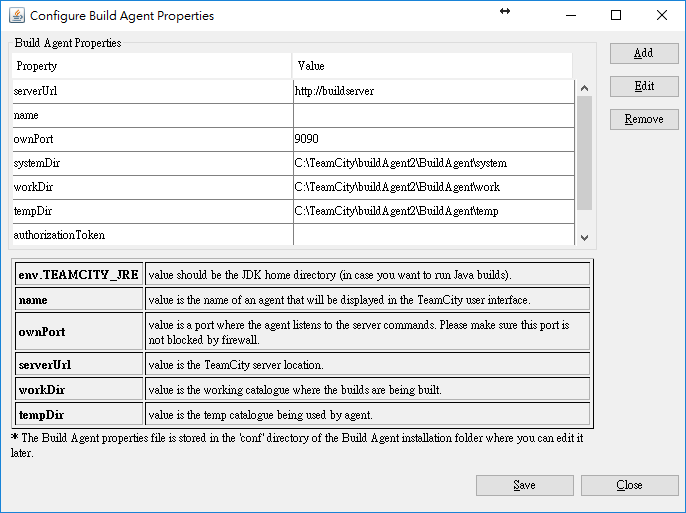Select the authorizationToken property cell
Viewport: 686px width, 513px height.
tap(153, 235)
